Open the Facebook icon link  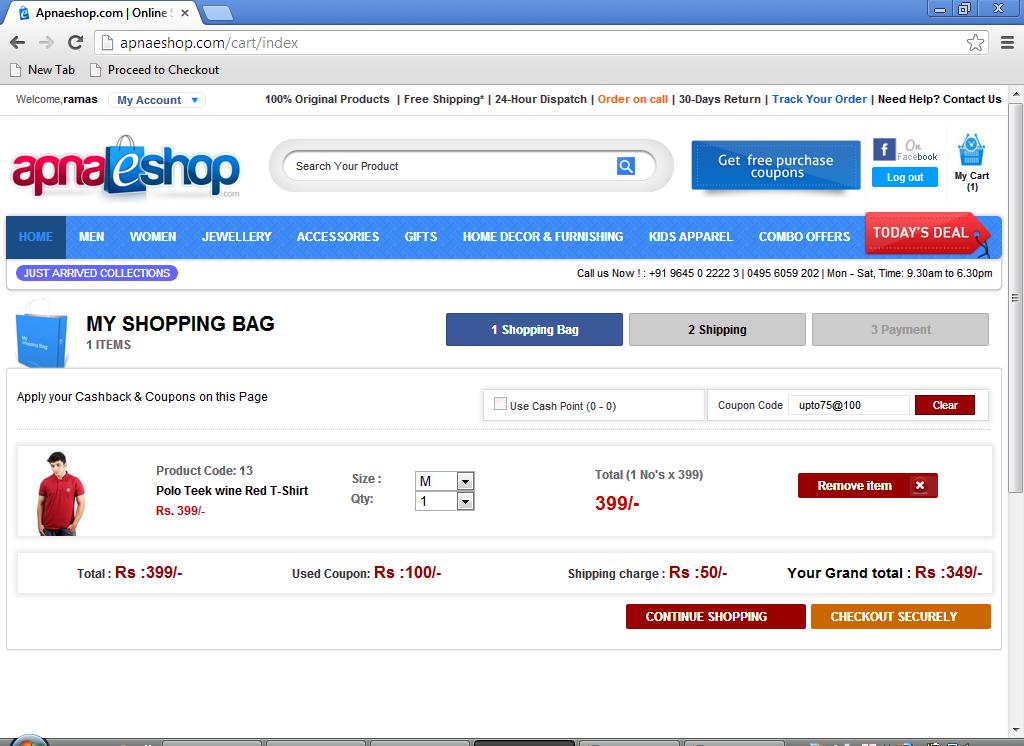point(884,150)
